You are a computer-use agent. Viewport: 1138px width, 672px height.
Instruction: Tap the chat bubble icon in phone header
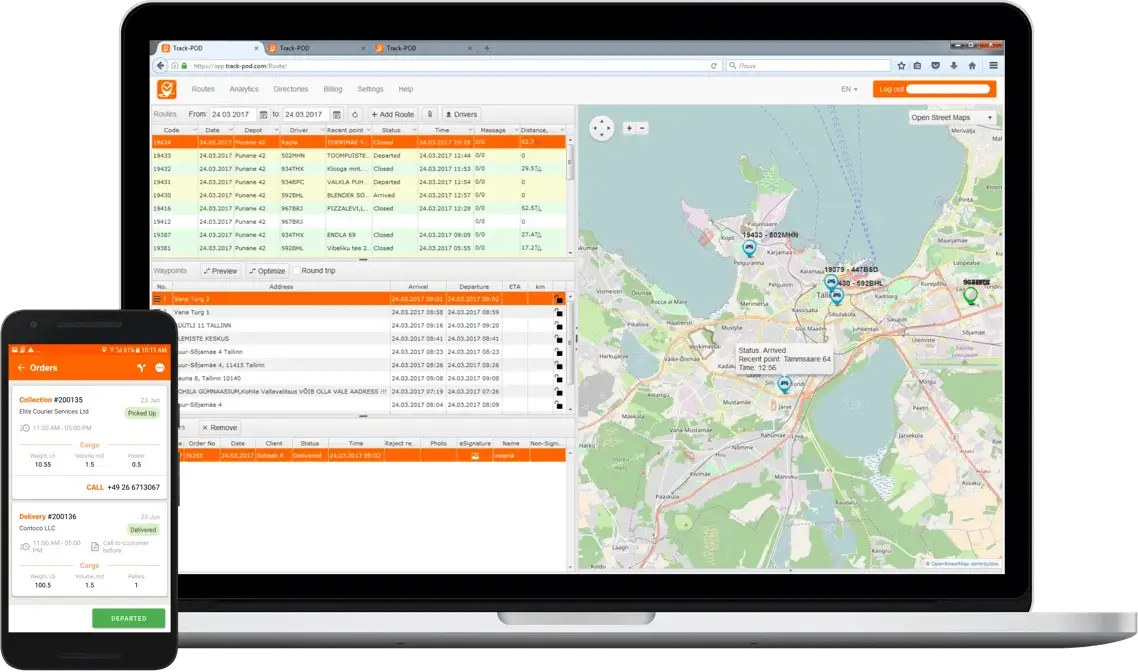160,368
